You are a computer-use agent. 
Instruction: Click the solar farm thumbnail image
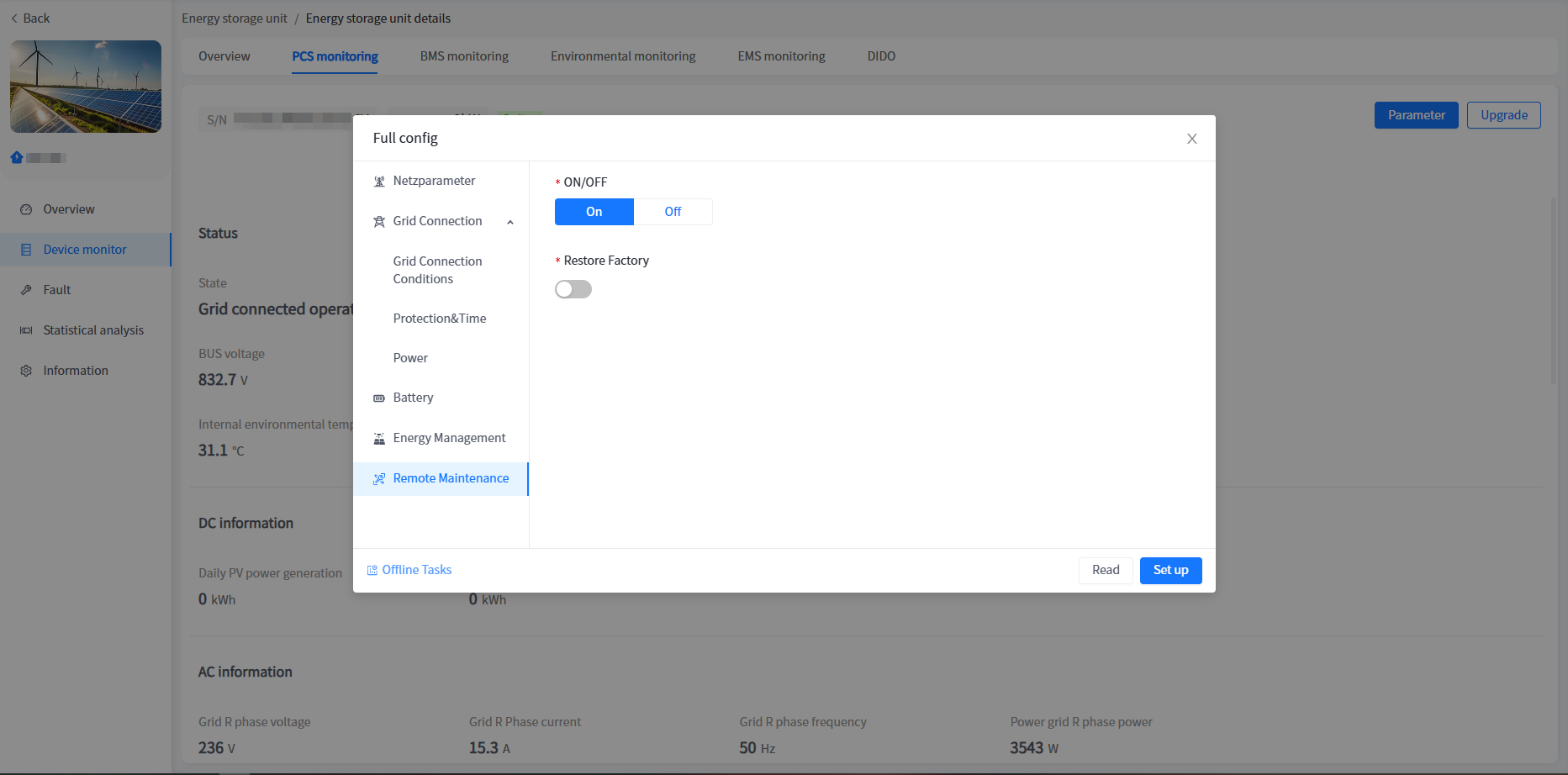click(86, 87)
